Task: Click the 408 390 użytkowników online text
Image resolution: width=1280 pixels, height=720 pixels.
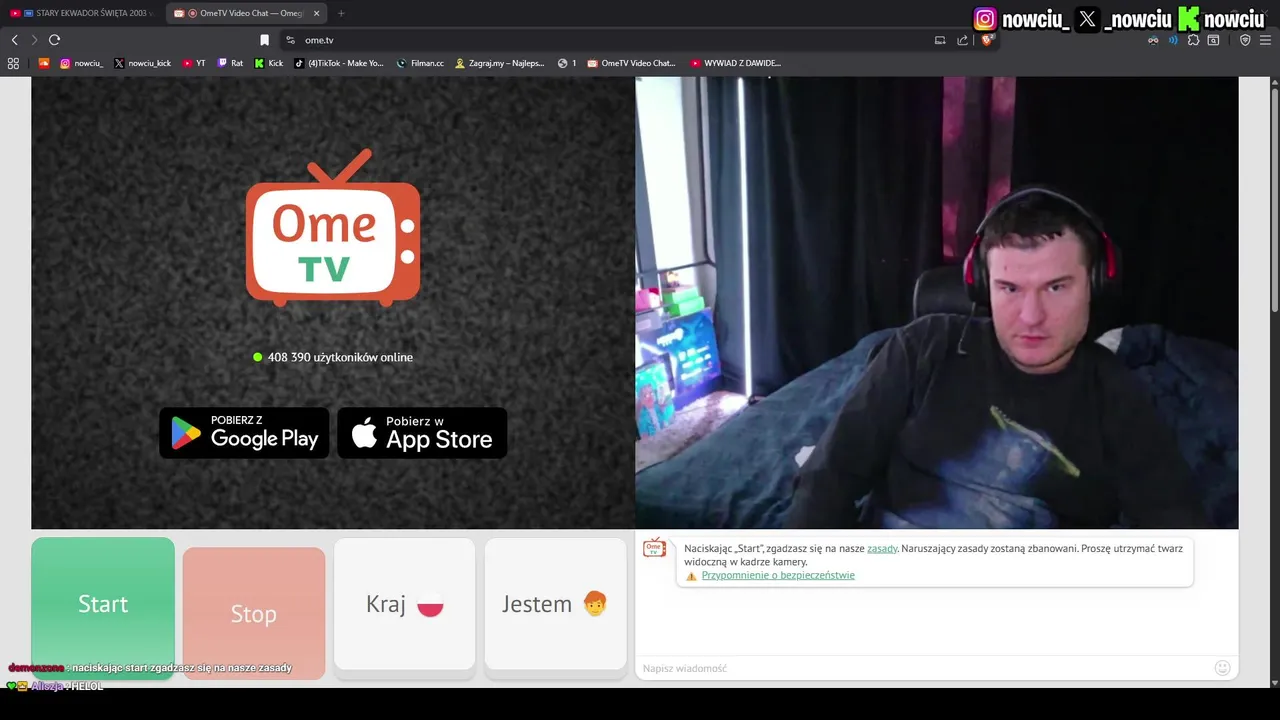Action: click(x=340, y=357)
